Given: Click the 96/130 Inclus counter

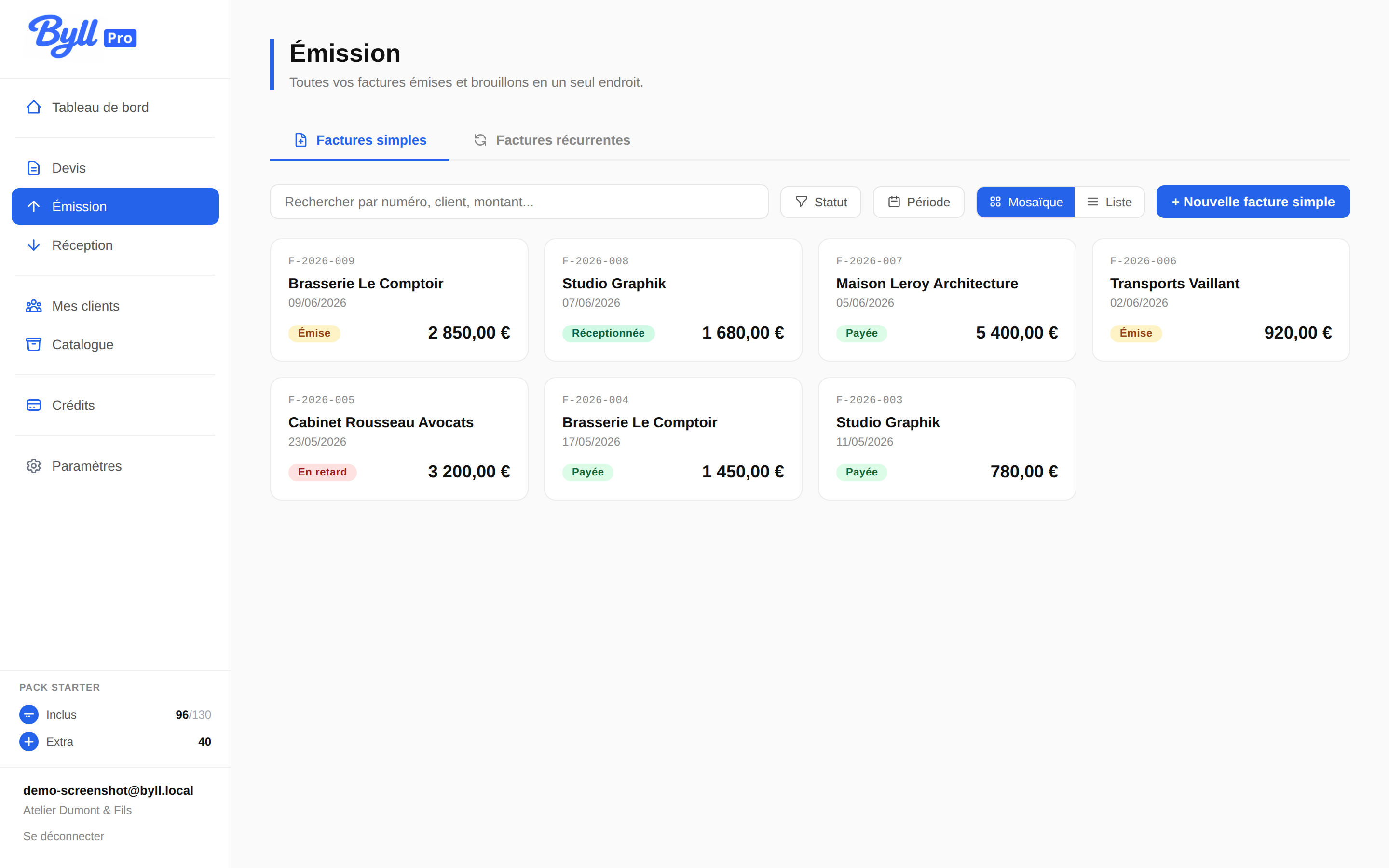Looking at the screenshot, I should click(193, 715).
